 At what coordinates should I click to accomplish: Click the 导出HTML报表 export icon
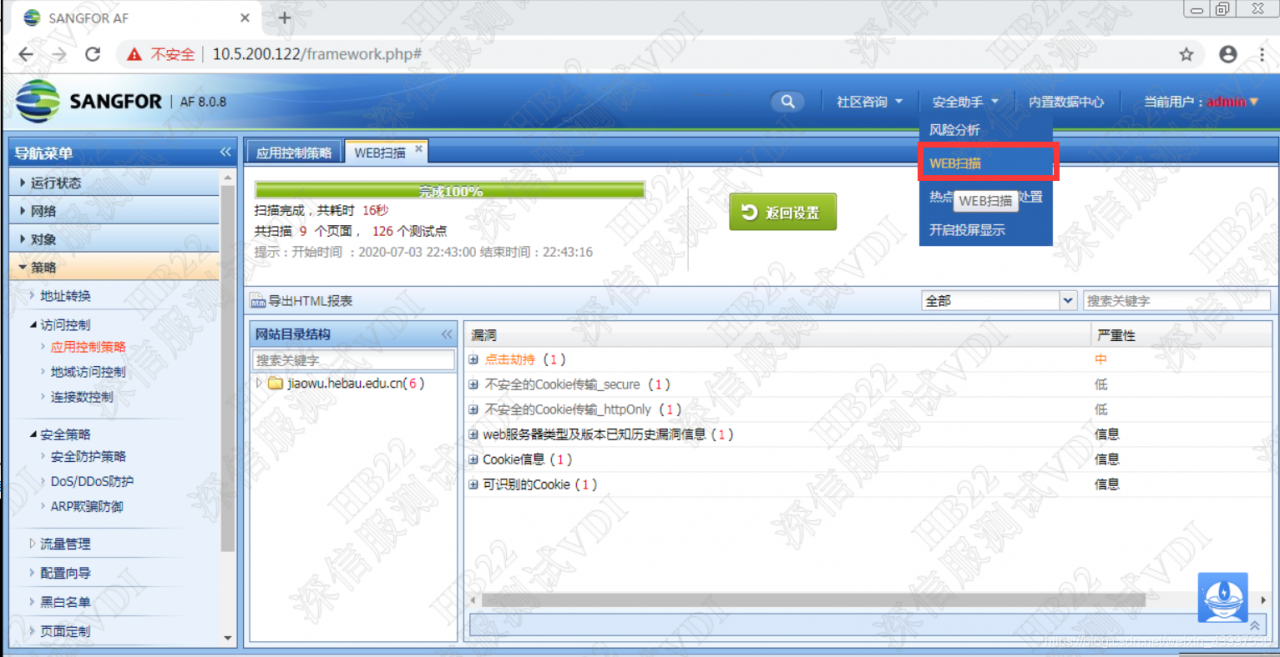point(258,301)
